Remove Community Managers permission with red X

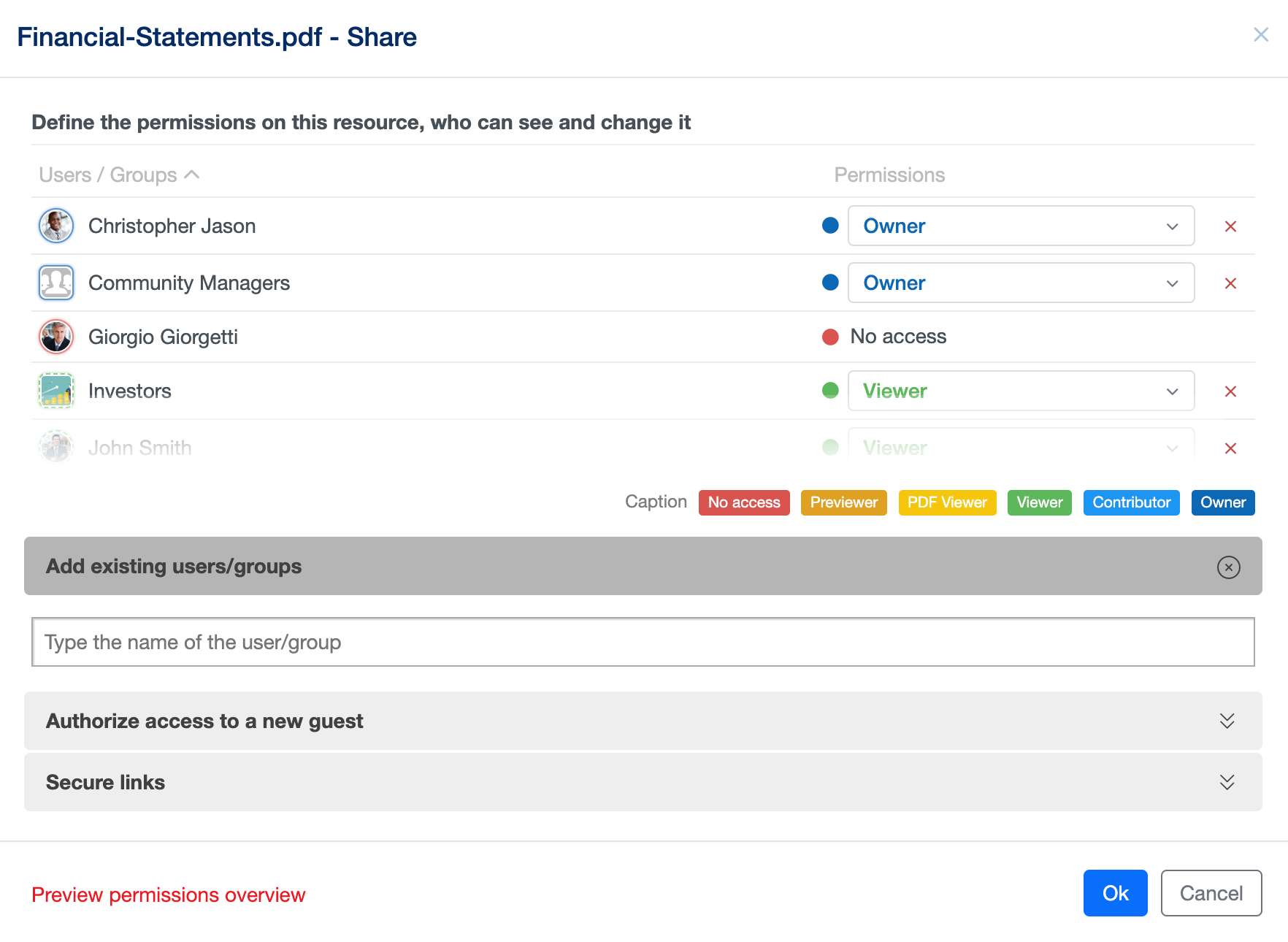click(1230, 283)
